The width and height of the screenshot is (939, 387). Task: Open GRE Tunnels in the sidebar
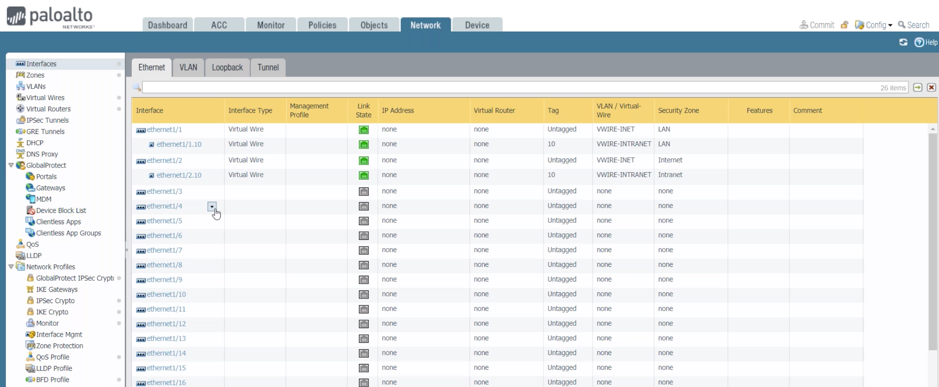(x=45, y=131)
